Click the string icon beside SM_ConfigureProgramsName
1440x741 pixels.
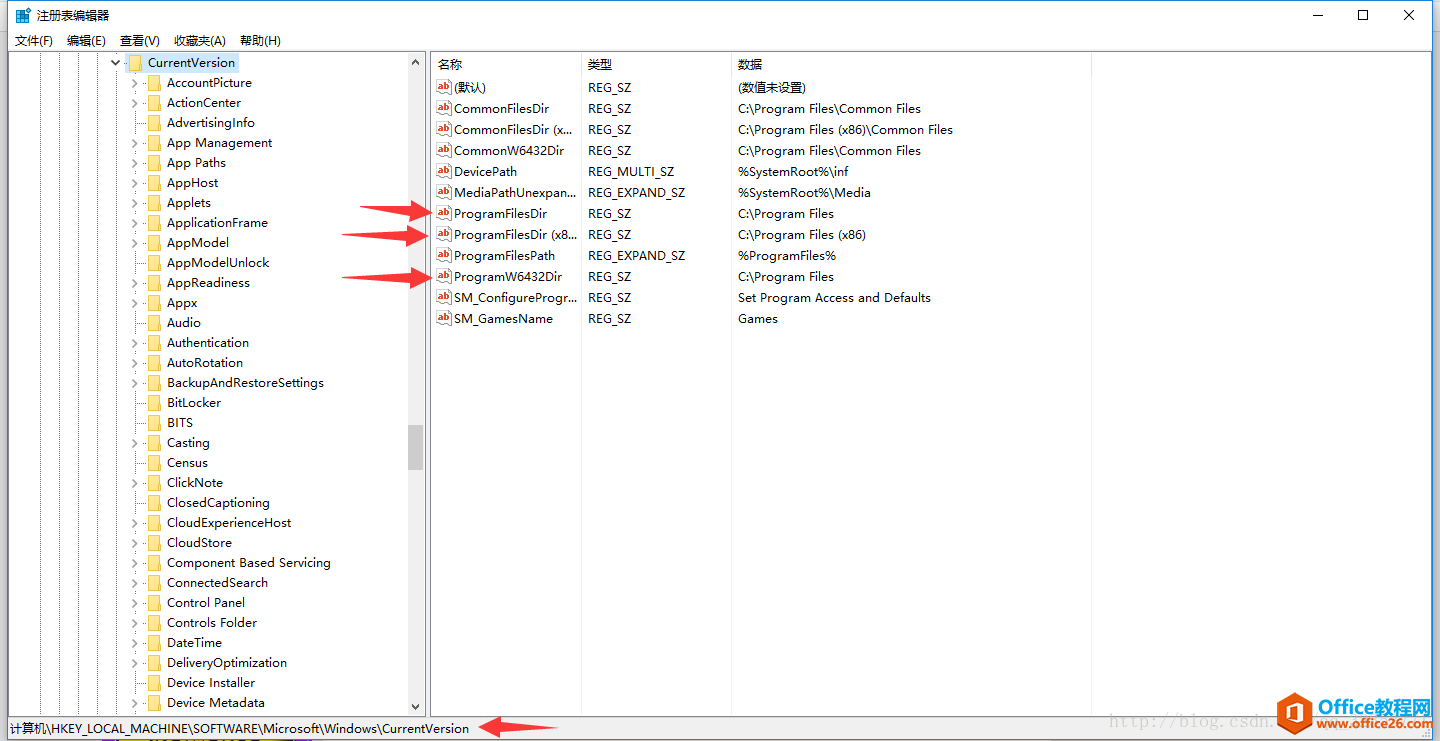[x=444, y=297]
